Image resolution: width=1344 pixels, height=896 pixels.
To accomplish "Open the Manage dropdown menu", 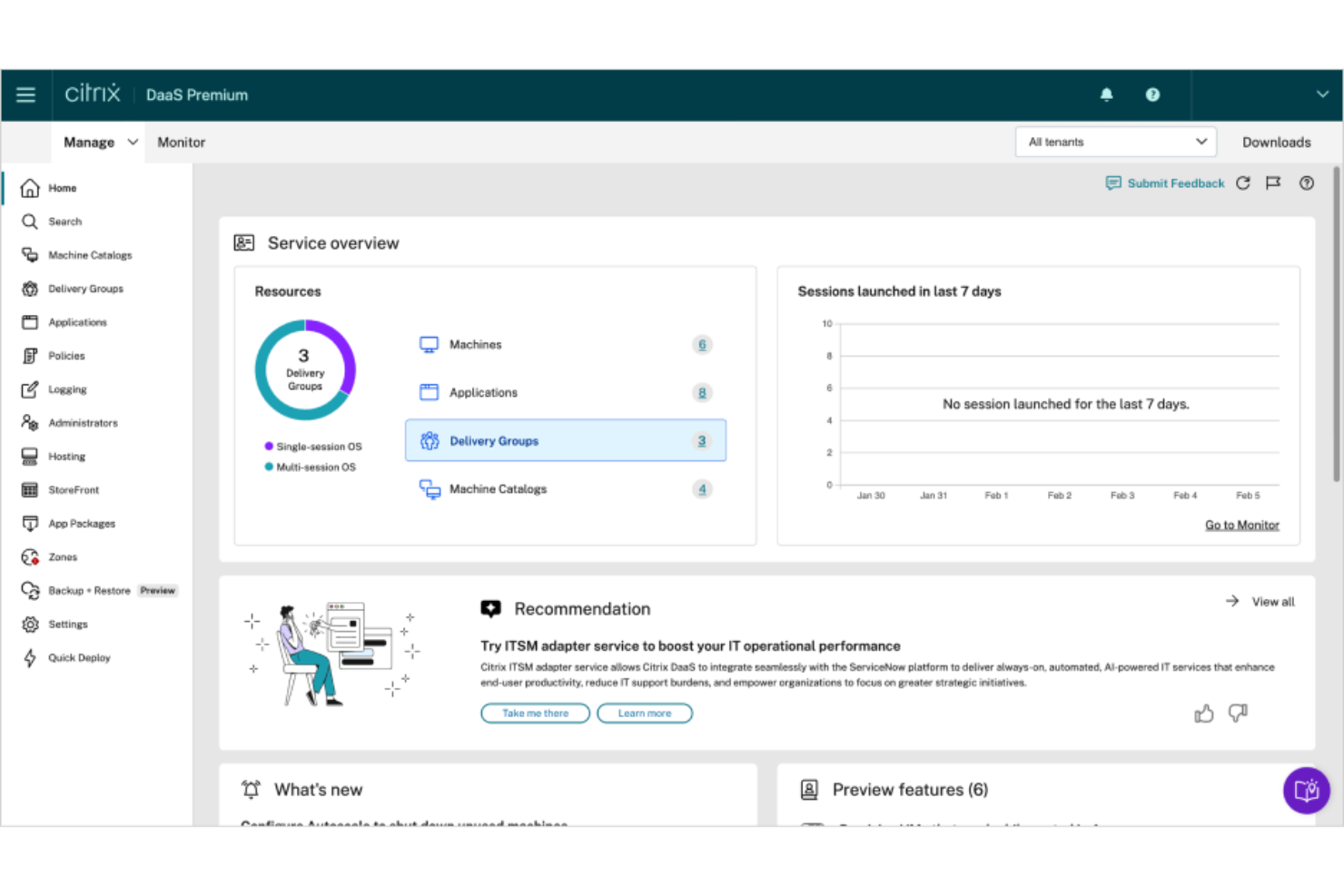I will [100, 143].
